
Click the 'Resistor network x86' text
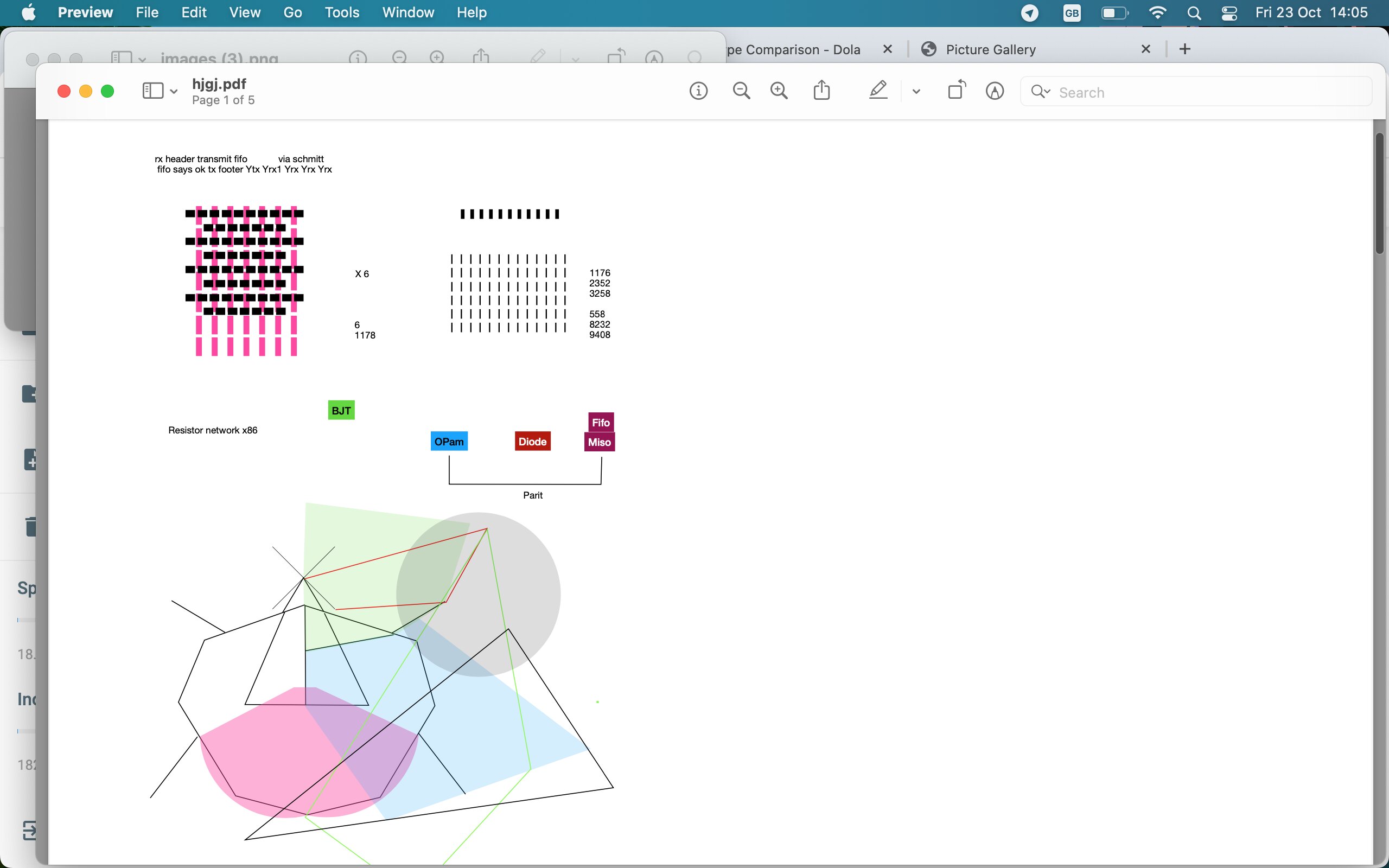tap(212, 430)
